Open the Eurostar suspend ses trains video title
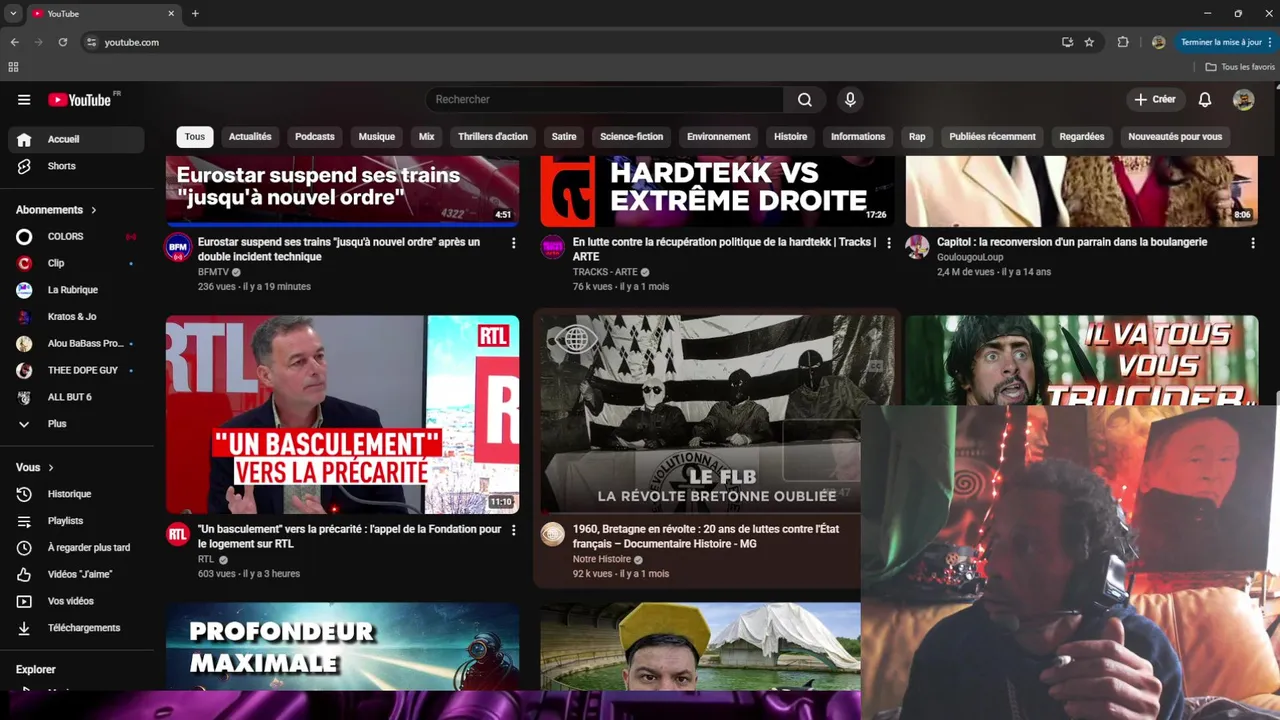Screen dimensions: 1280x720 pos(339,249)
